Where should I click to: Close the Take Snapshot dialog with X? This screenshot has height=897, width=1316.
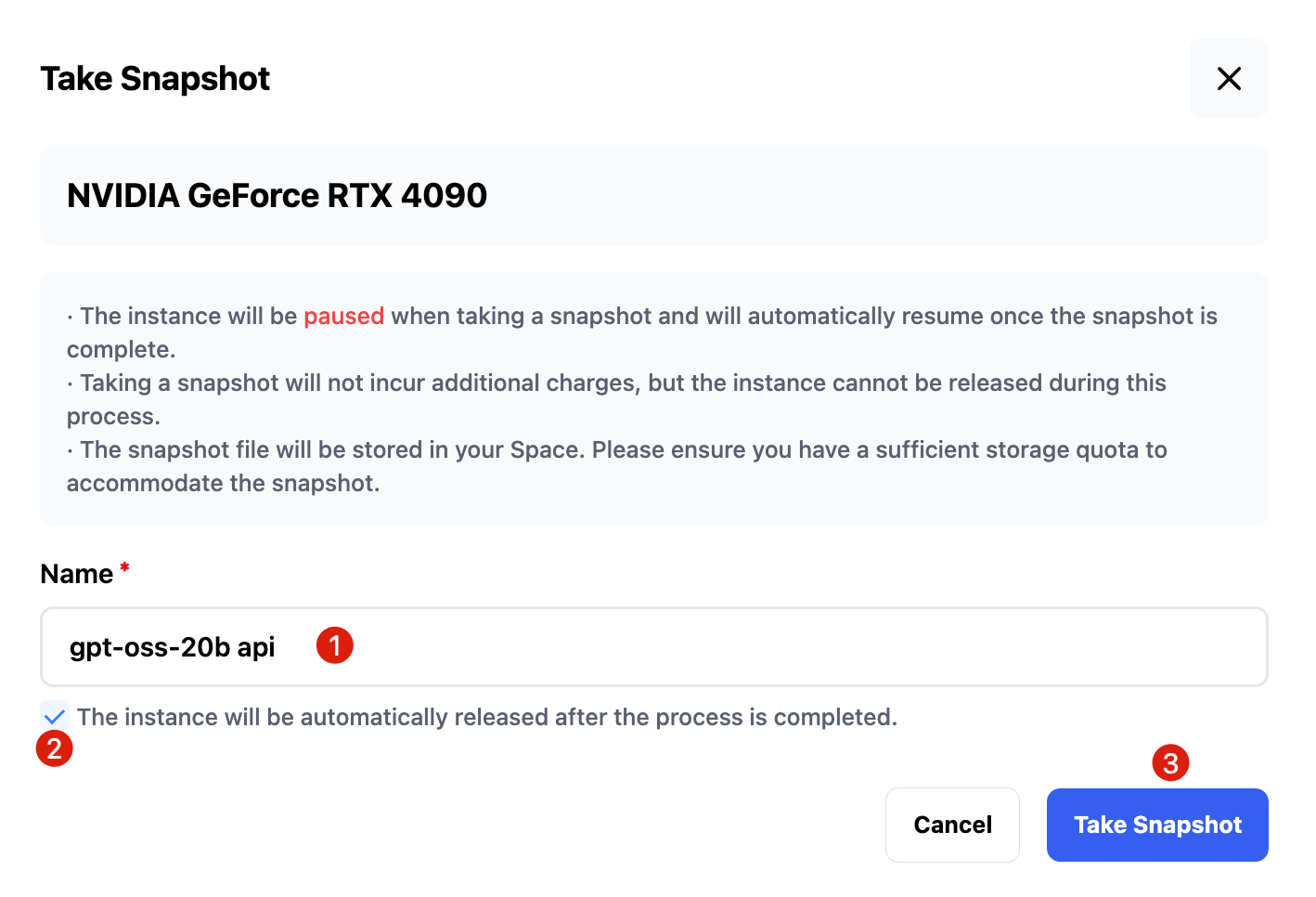tap(1228, 79)
